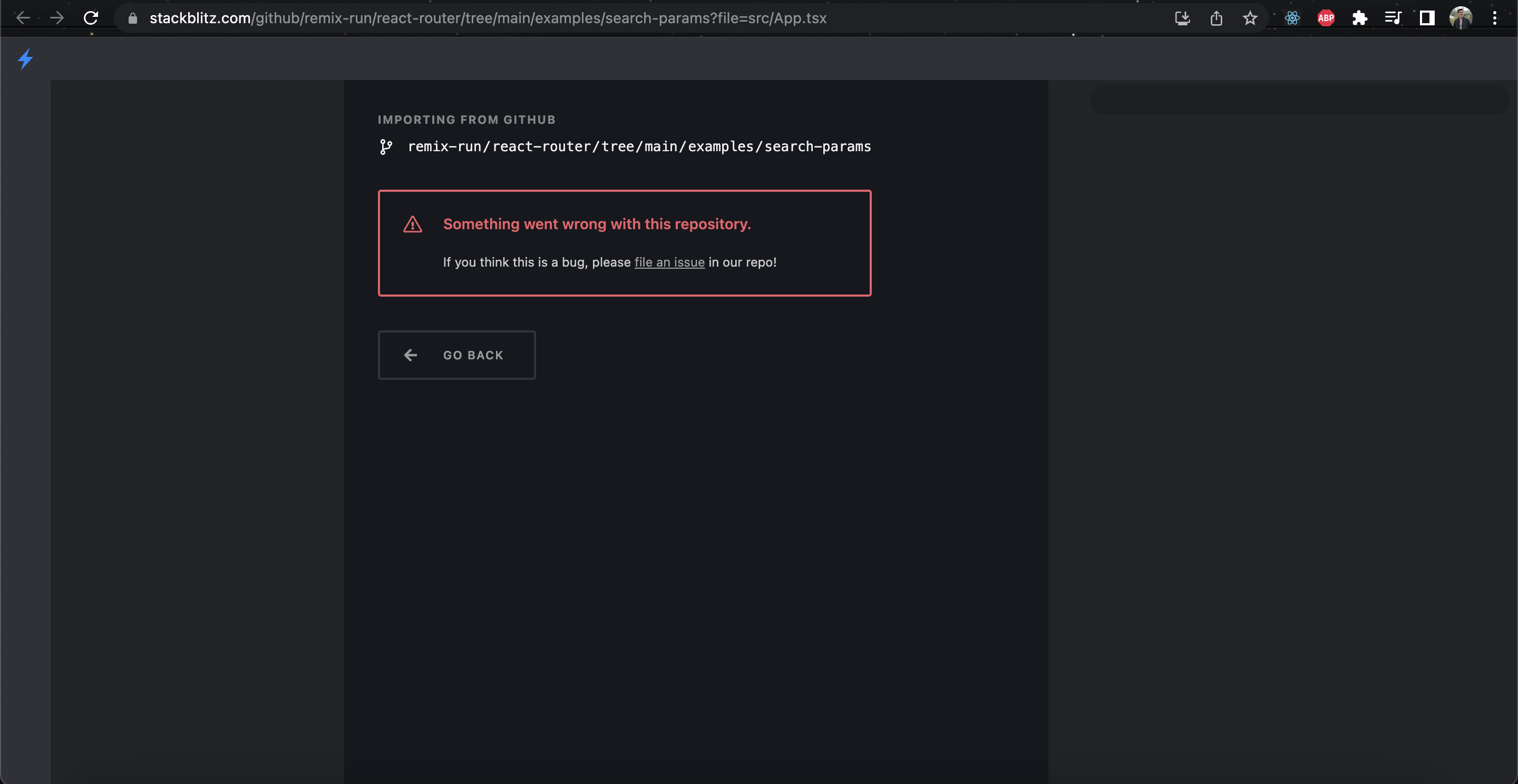The image size is (1518, 784).
Task: Open the three-dot Chrome menu
Action: pyautogui.click(x=1495, y=18)
